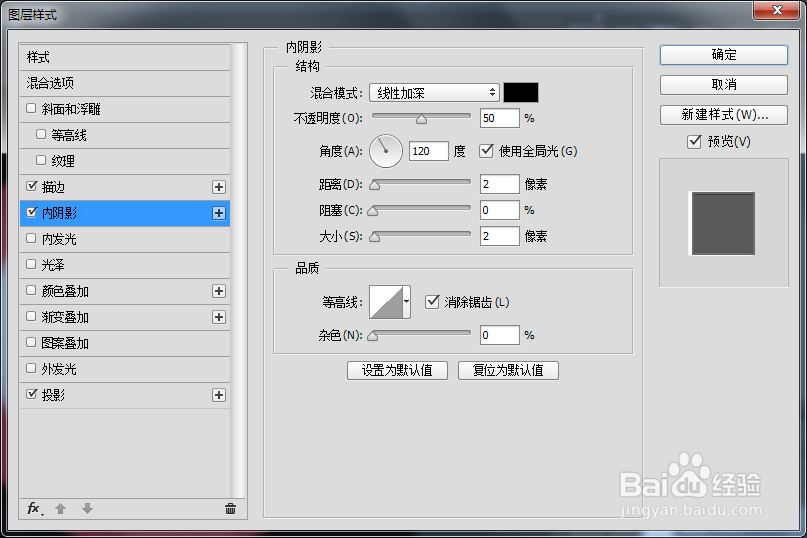This screenshot has height=538, width=807.
Task: Add another 渐变叠加 effect with plus icon
Action: 219,317
